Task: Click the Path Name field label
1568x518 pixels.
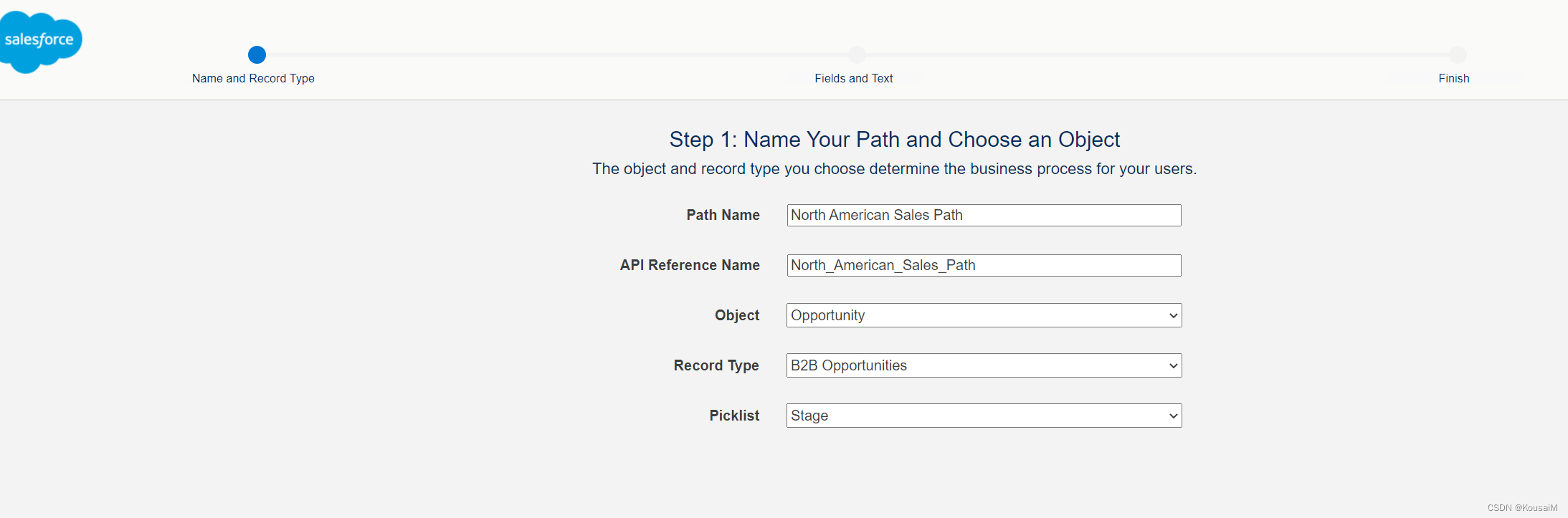Action: [x=723, y=215]
